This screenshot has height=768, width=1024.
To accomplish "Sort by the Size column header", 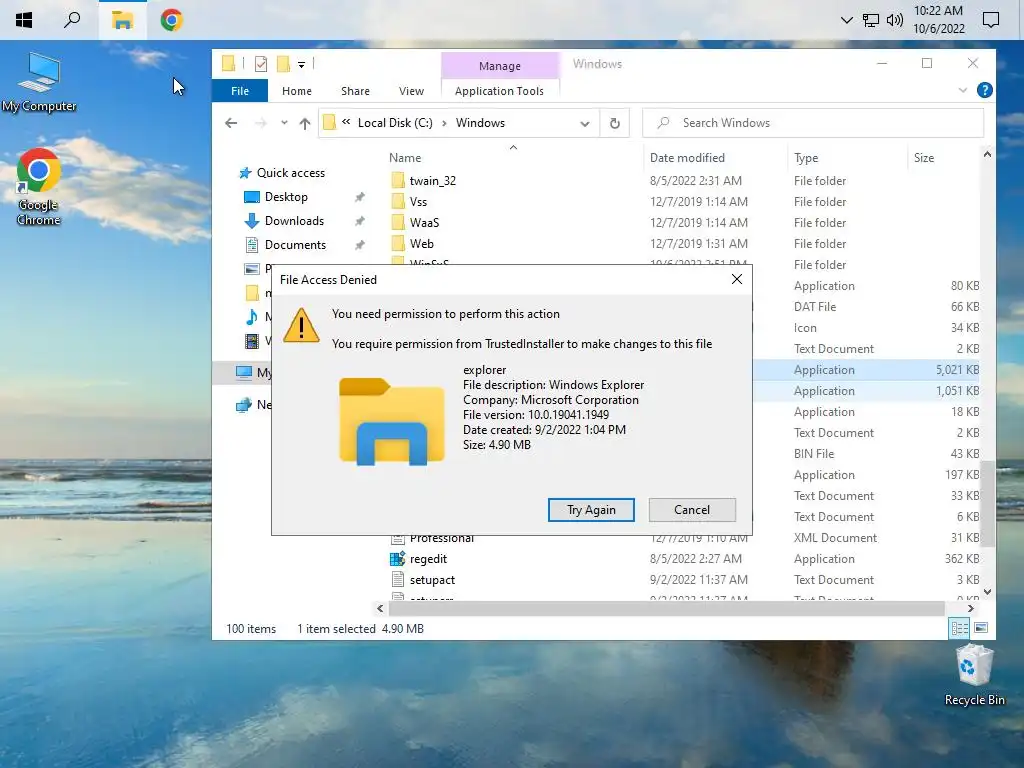I will (x=923, y=158).
